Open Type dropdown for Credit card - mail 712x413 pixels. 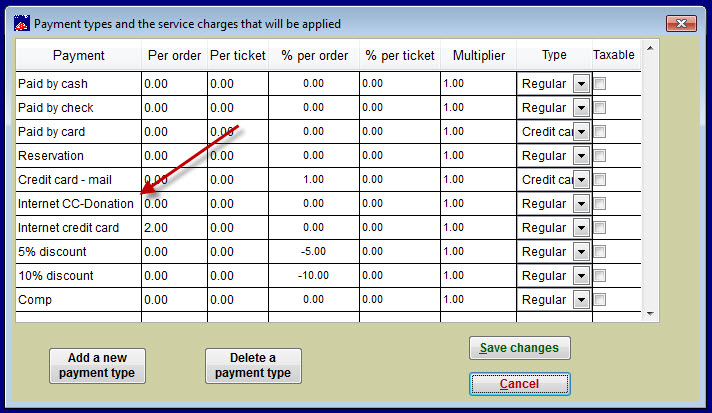(581, 180)
